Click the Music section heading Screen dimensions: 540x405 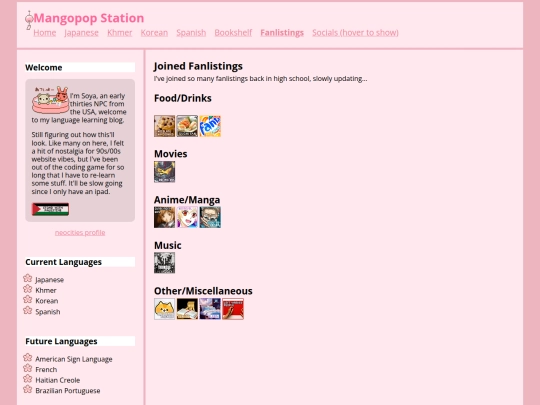(x=168, y=246)
